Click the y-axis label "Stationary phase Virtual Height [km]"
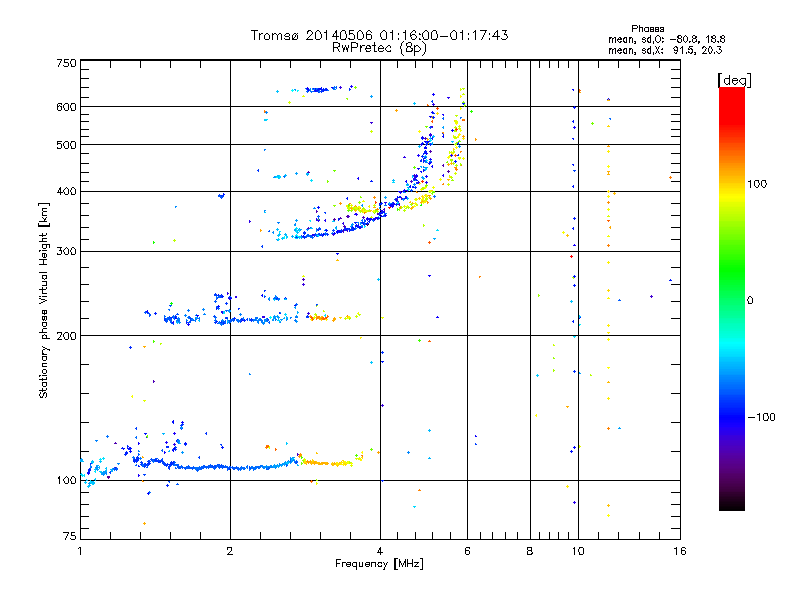Screen dimensions: 800x600 point(43,301)
